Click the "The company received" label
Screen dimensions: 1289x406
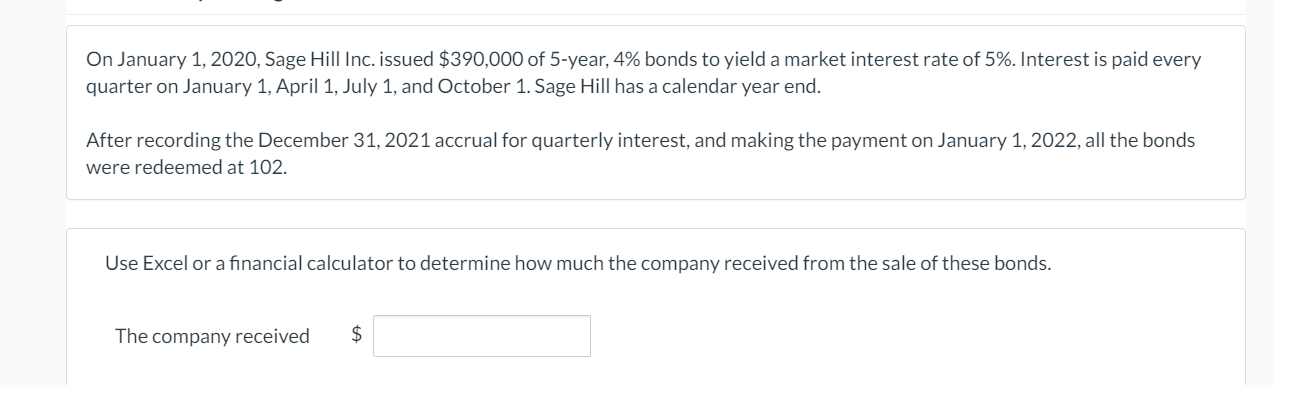pos(212,336)
